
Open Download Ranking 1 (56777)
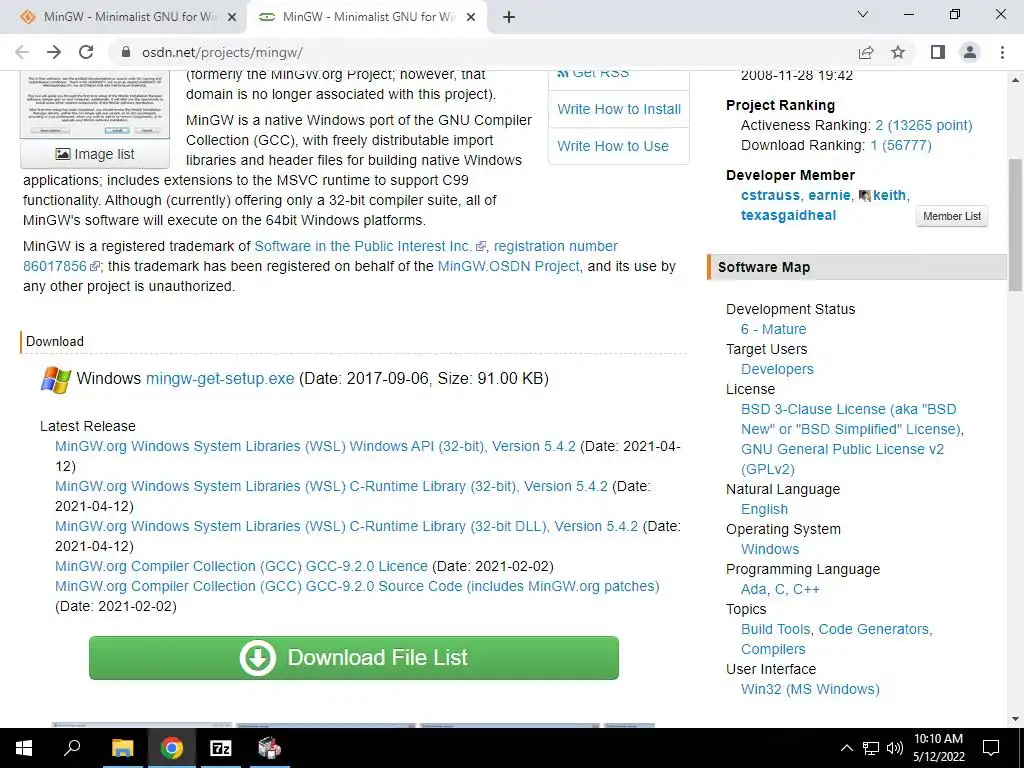pos(901,146)
